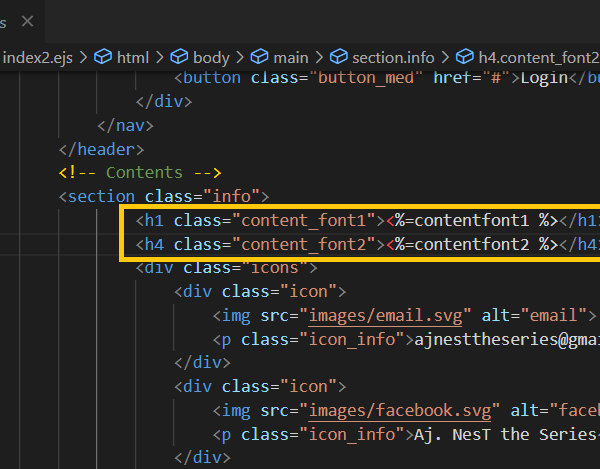The image size is (600, 469).
Task: Click the cube icon beside section.info
Action: coord(338,58)
